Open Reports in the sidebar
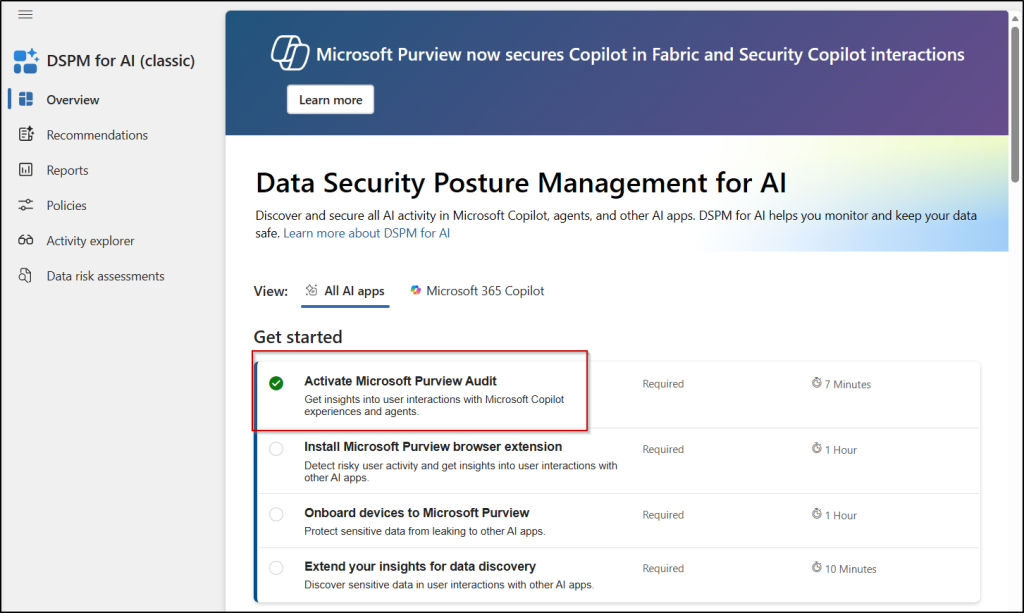 [67, 170]
